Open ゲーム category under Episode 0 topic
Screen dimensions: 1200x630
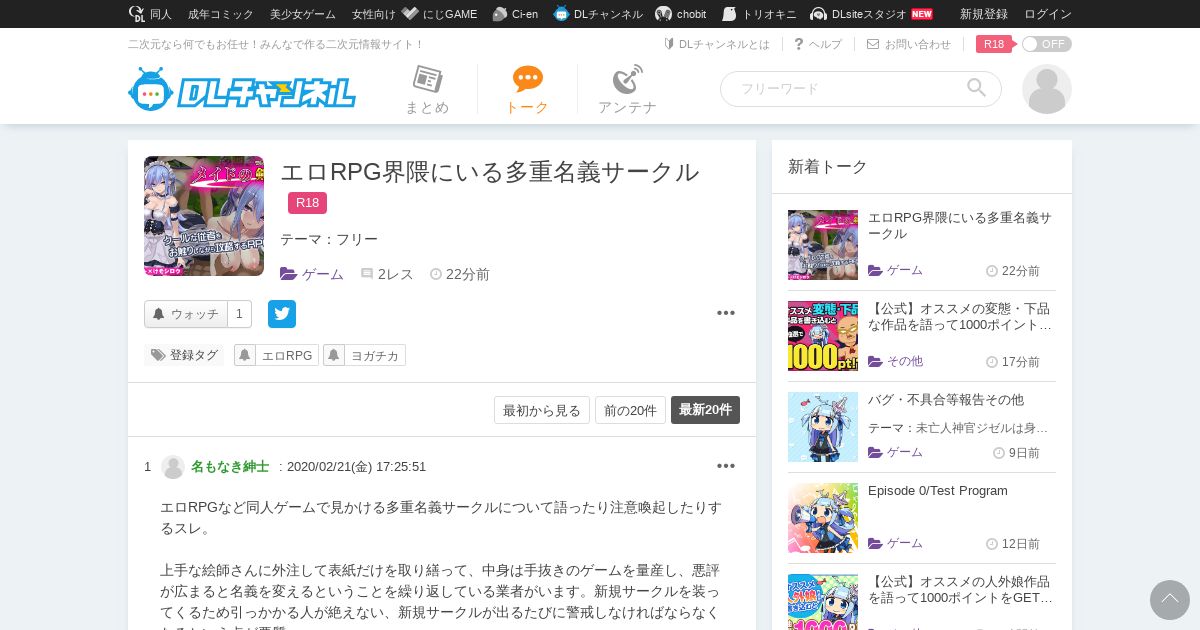coord(896,543)
